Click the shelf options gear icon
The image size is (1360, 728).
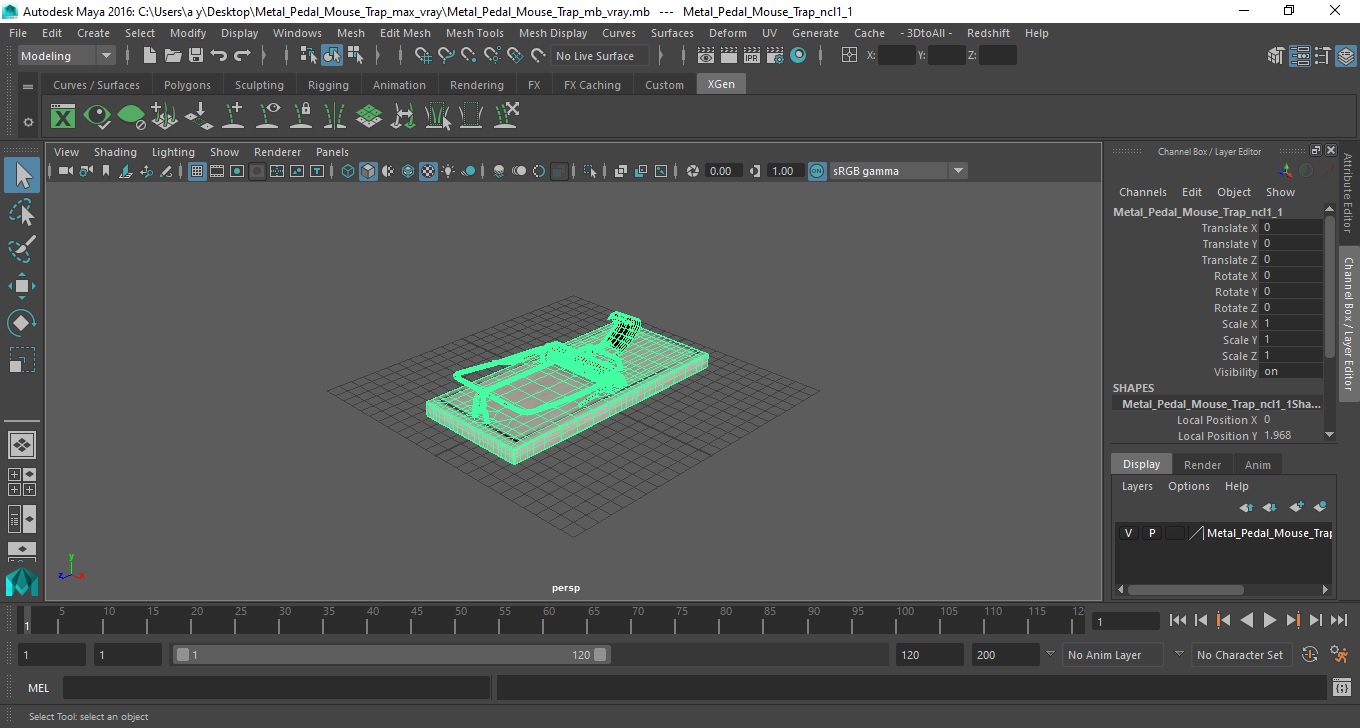point(28,122)
